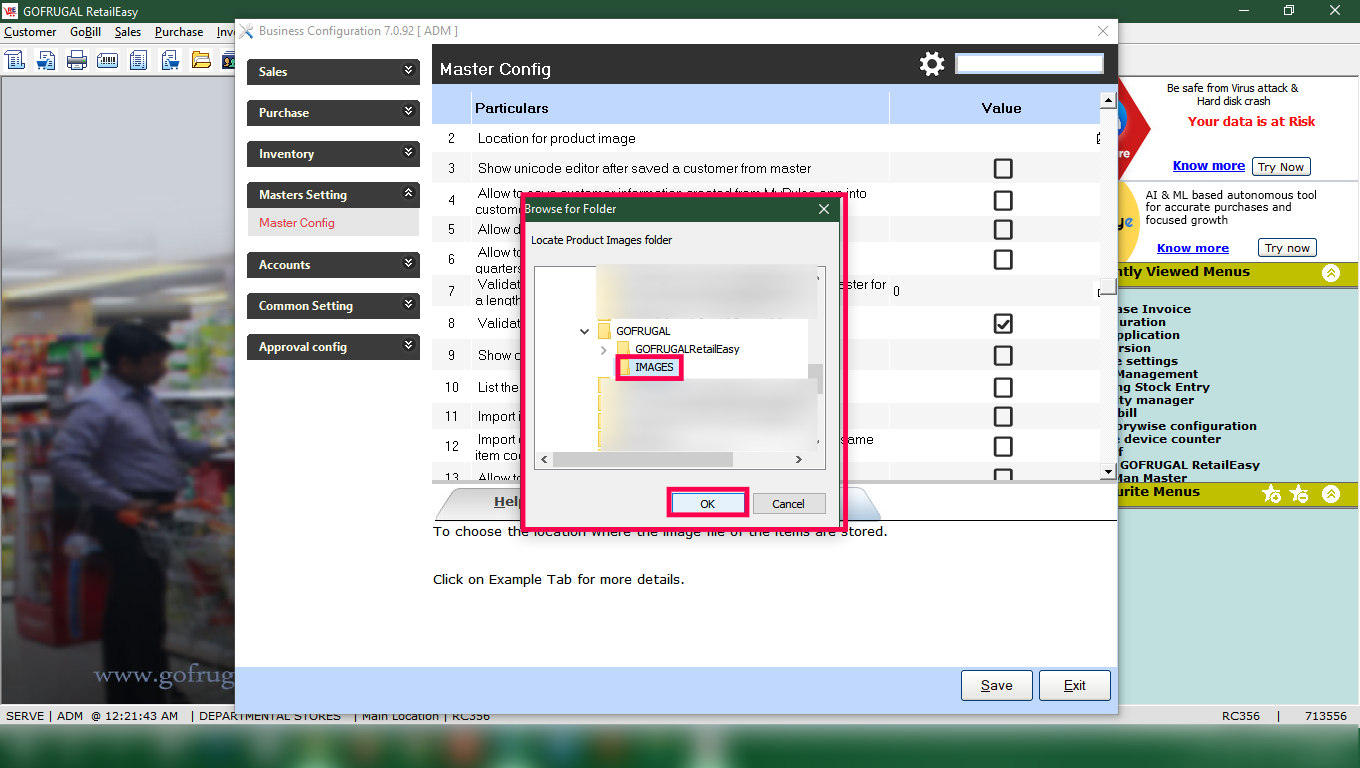Tick the checkbox in row 9
Viewport: 1360px width, 768px height.
[1003, 355]
